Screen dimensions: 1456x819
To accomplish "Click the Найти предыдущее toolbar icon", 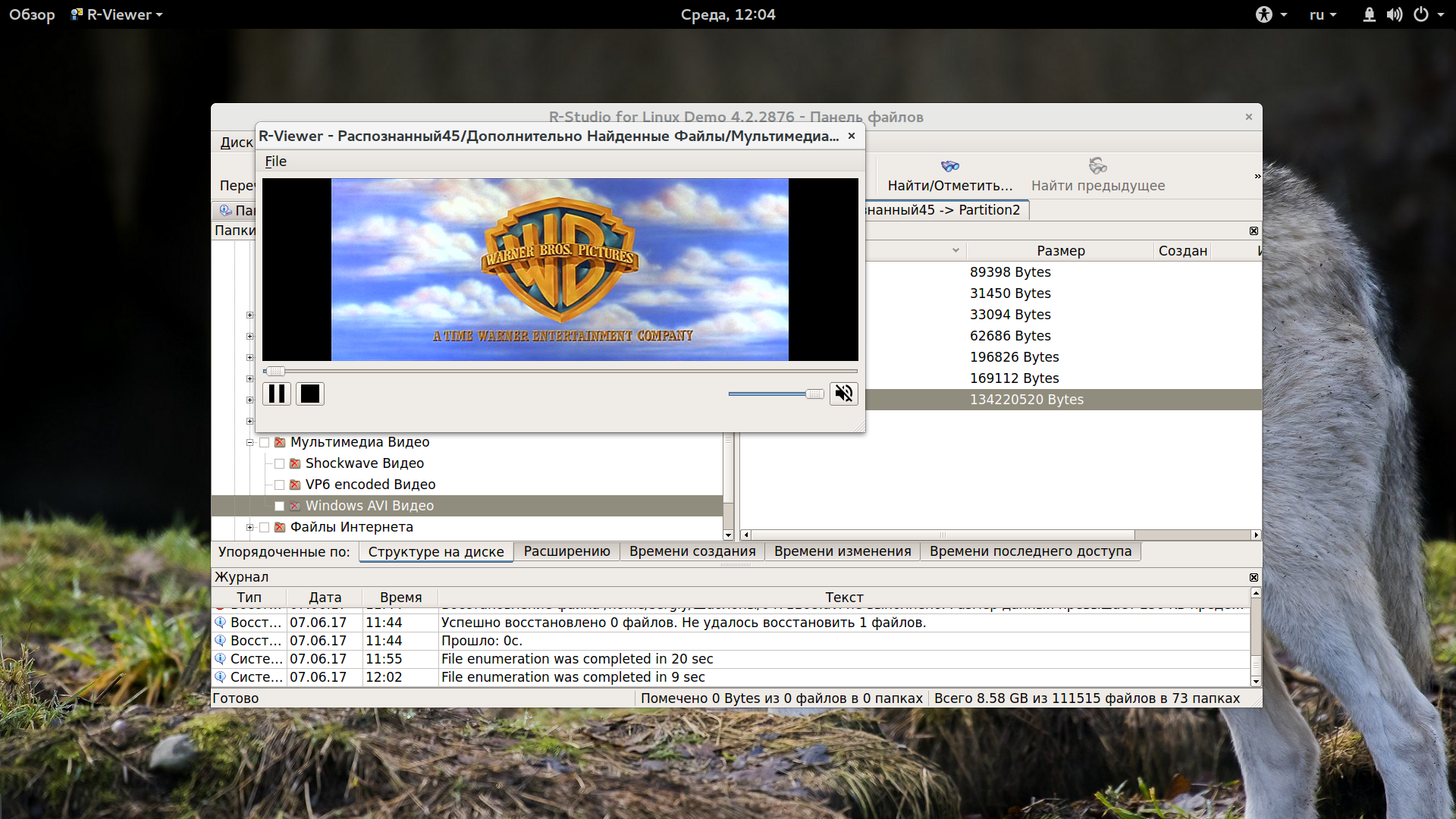I will point(1097,166).
